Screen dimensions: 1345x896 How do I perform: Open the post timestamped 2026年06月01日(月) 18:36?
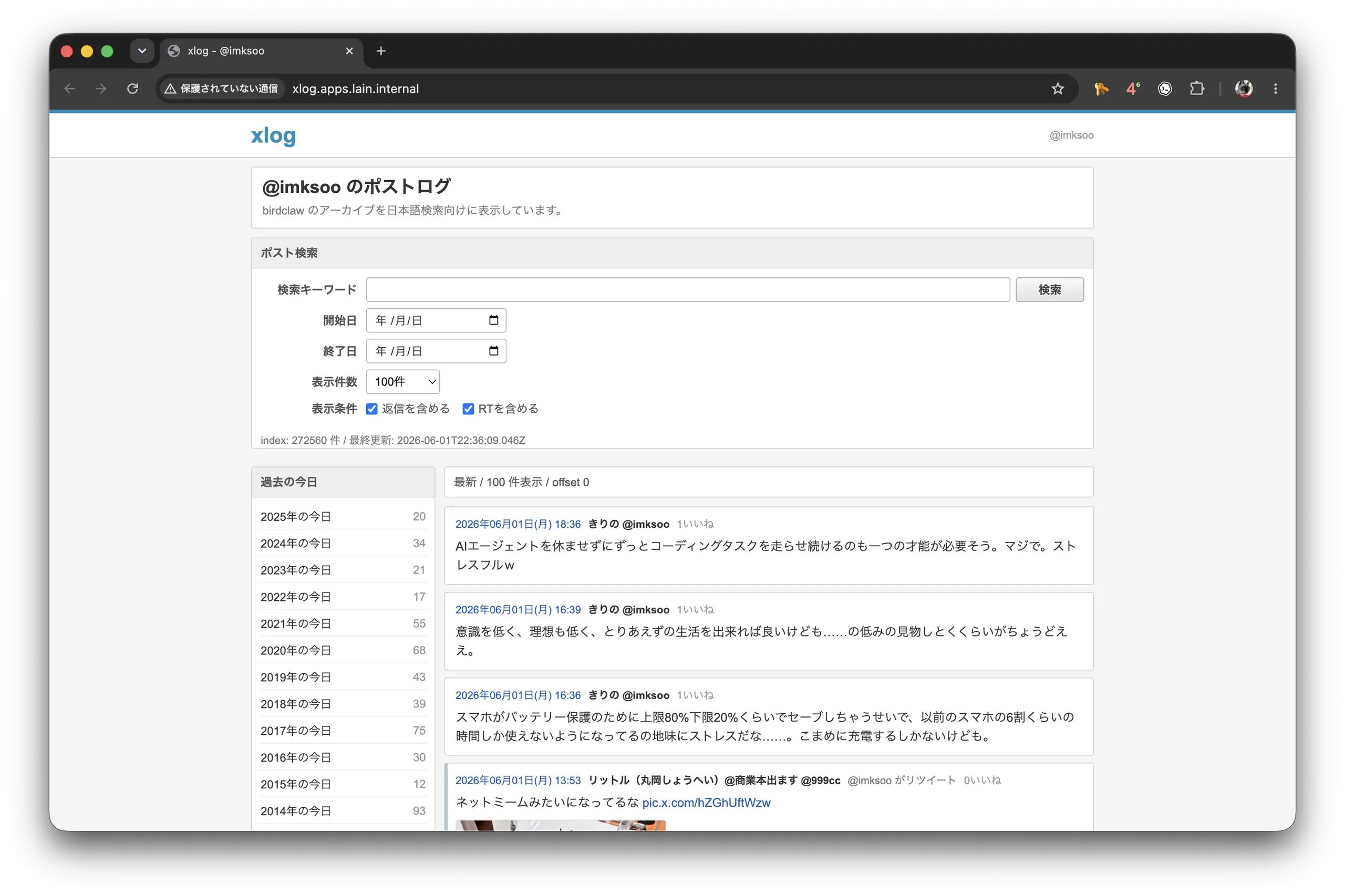tap(518, 524)
